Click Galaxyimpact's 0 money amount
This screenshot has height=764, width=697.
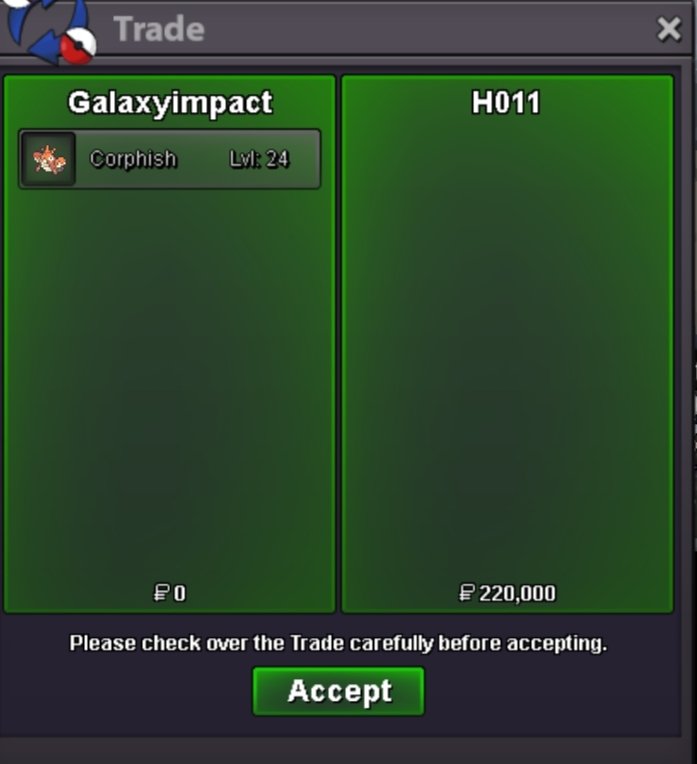click(180, 593)
